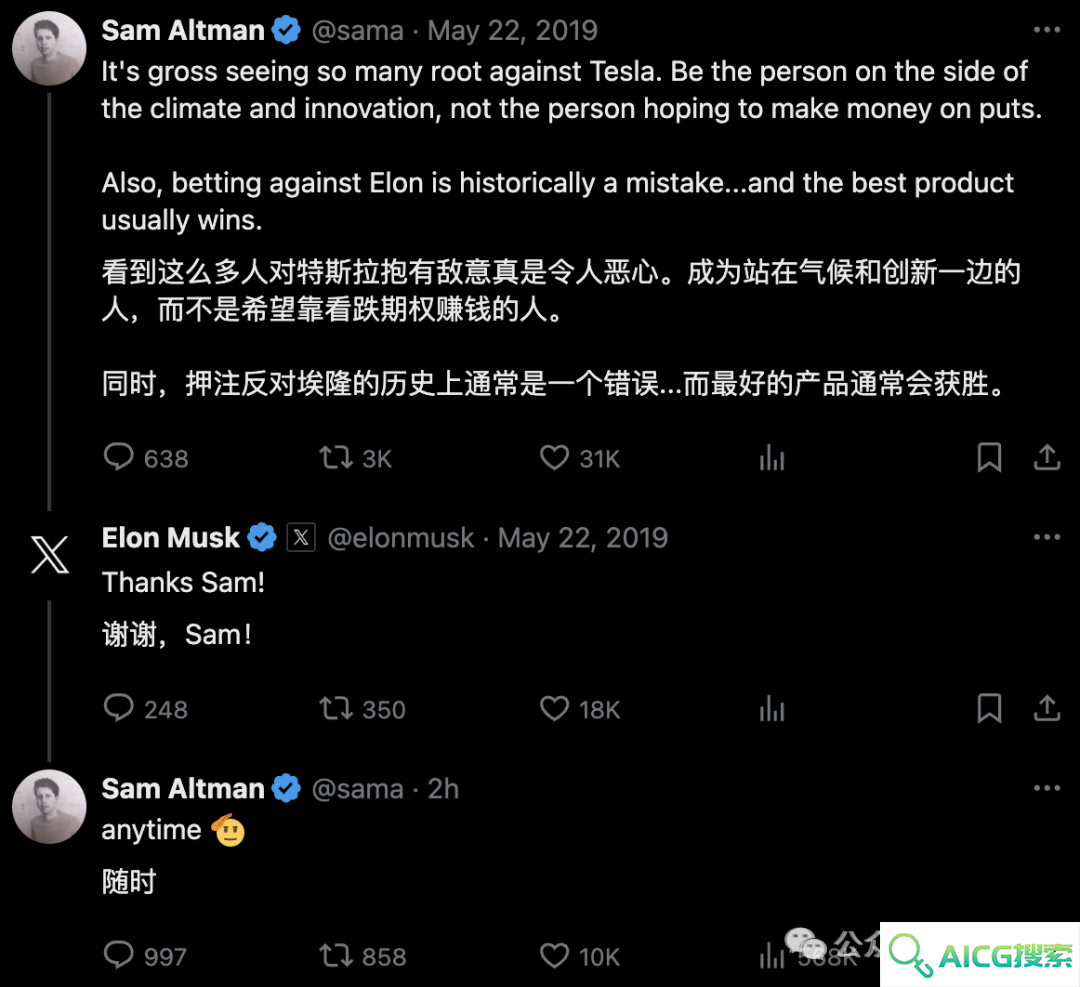Screen dimensions: 1080x987
Task: Like Elon Musk's tweet with 18K likes
Action: point(554,708)
